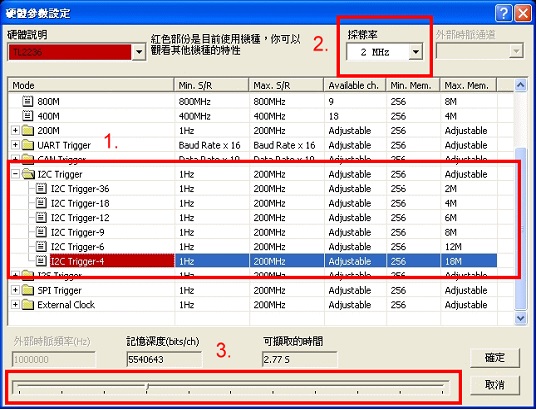The width and height of the screenshot is (537, 410).
Task: Select the 400M mode document icon
Action: click(28, 116)
